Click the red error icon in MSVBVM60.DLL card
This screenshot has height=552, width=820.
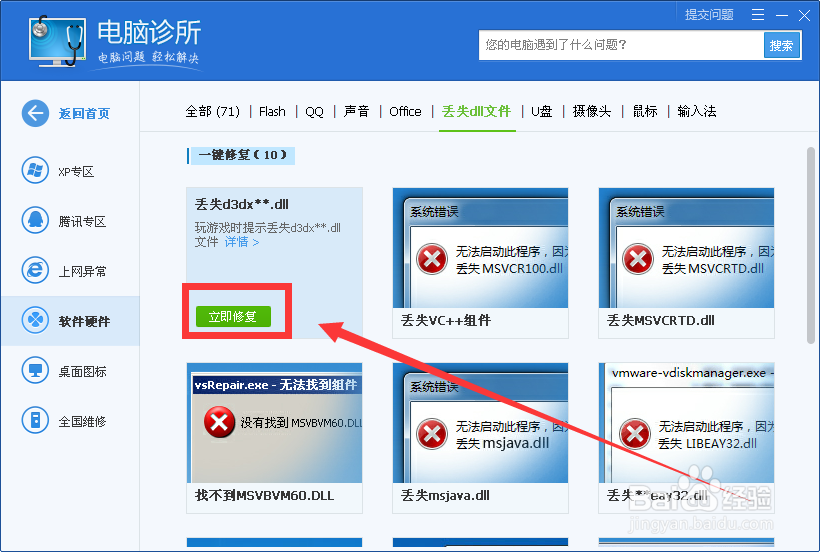point(219,422)
